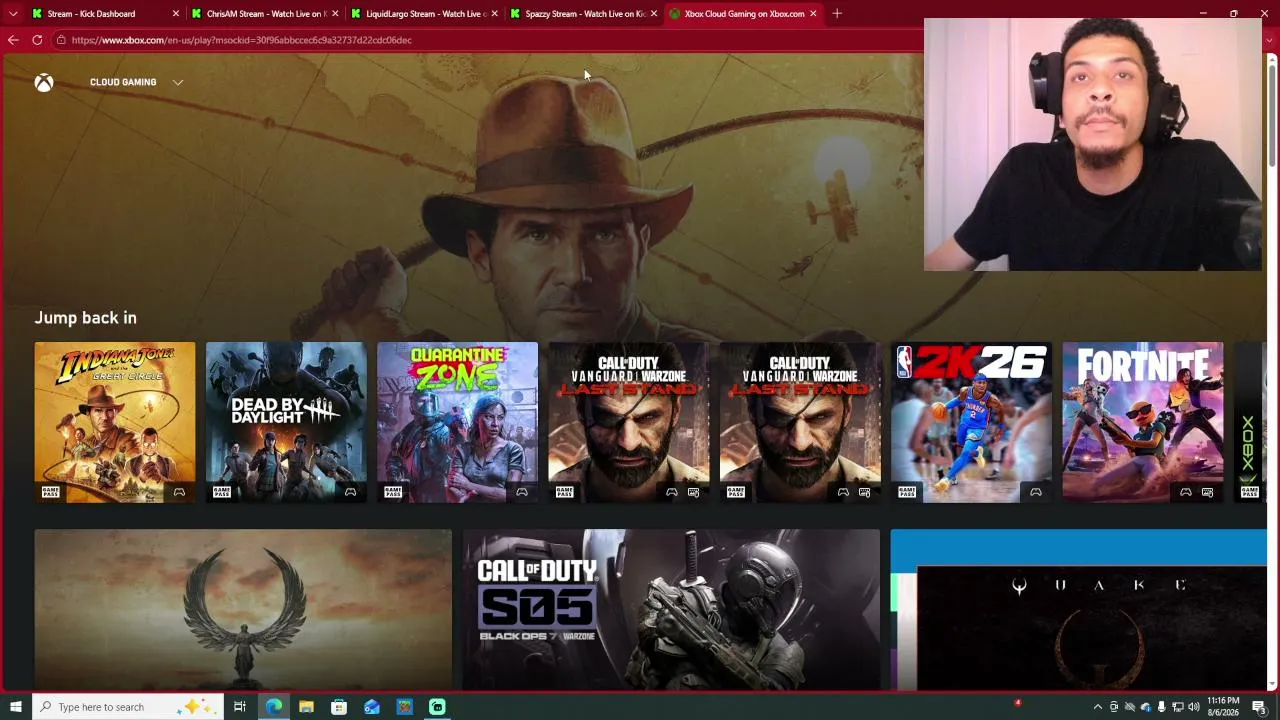Go back to the previous page
This screenshot has width=1280, height=720.
(x=13, y=40)
